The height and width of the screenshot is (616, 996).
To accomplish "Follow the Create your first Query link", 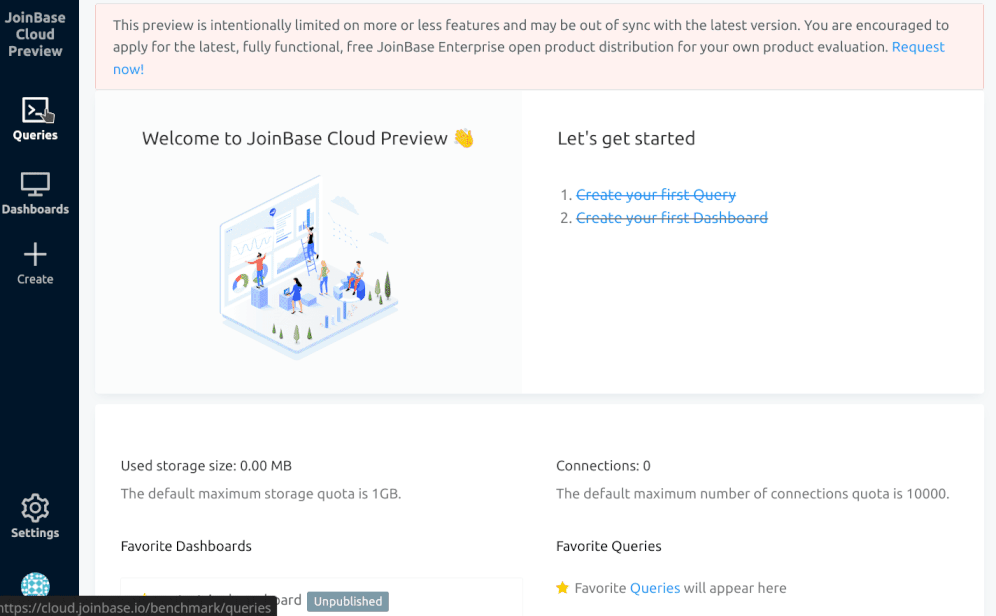I will 656,194.
